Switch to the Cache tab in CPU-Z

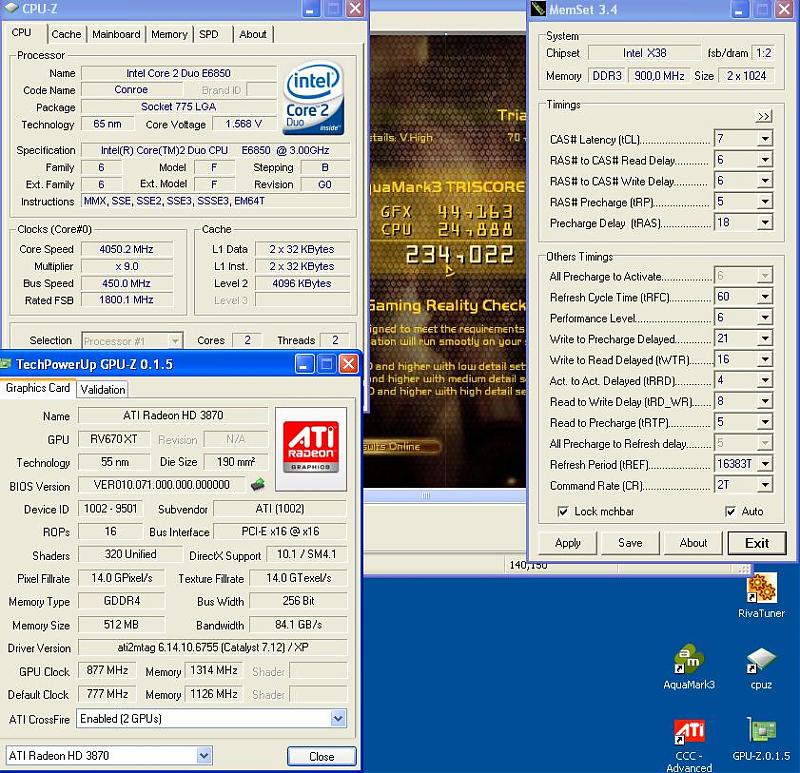pos(66,34)
